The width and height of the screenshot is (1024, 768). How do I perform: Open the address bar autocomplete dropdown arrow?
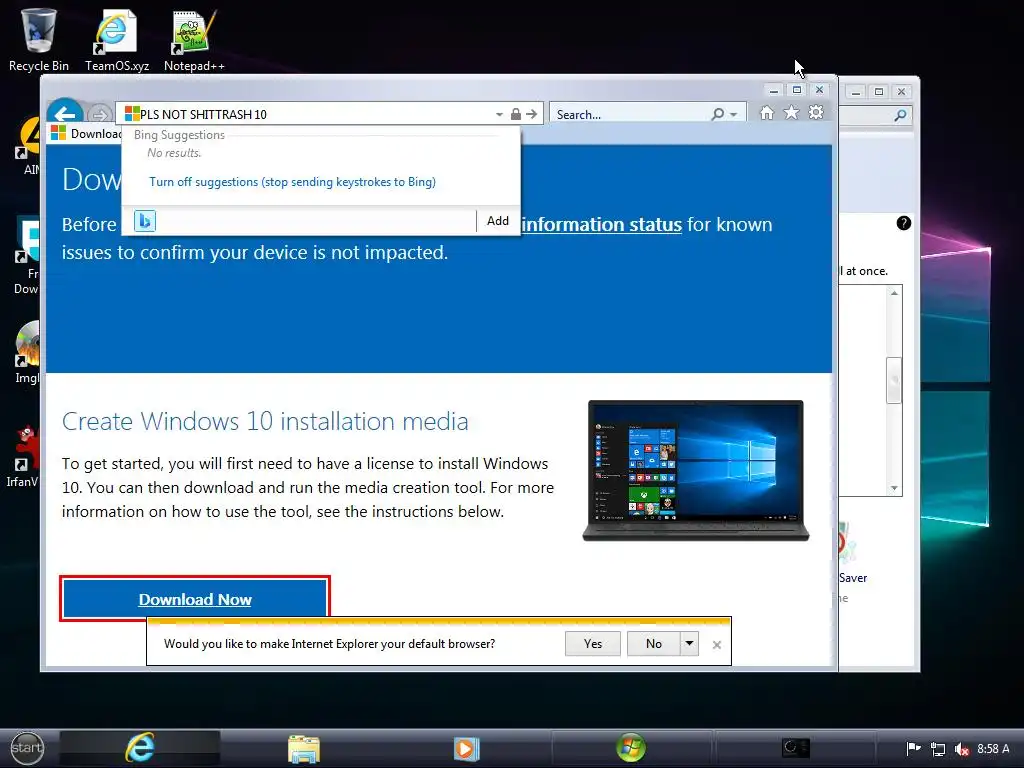(499, 114)
